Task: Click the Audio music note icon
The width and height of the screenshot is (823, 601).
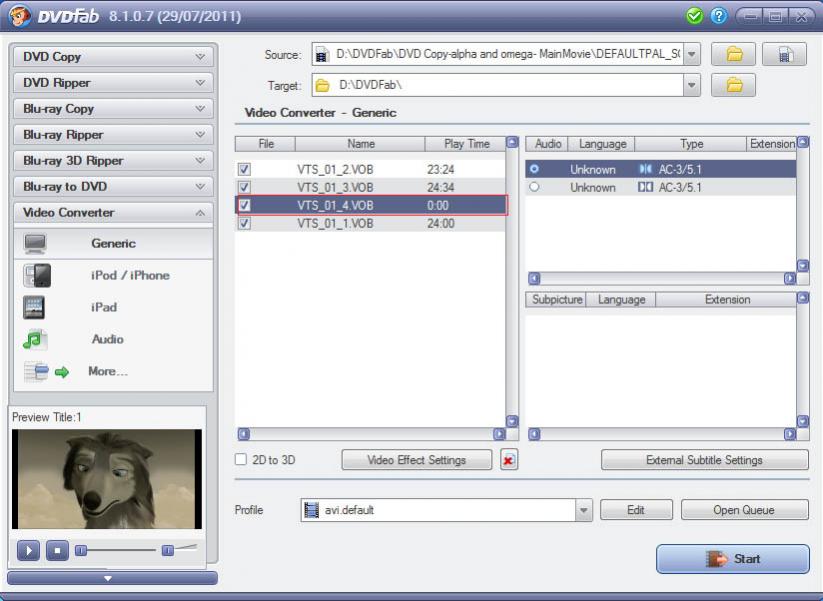Action: pyautogui.click(x=35, y=340)
